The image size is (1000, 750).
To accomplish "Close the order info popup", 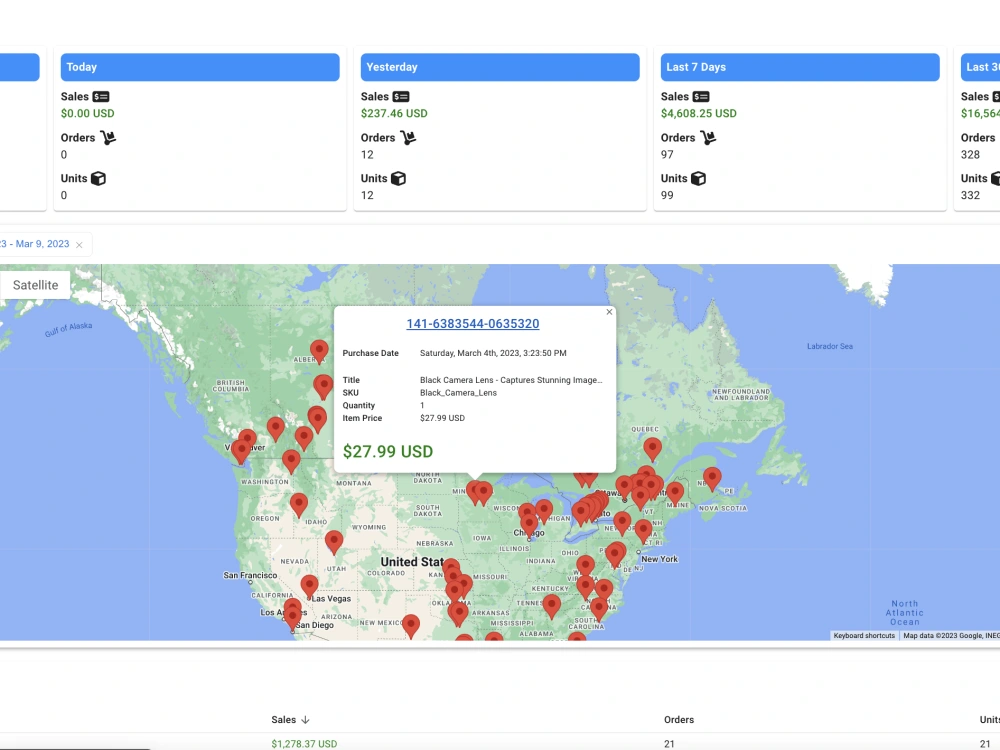I will pos(609,311).
